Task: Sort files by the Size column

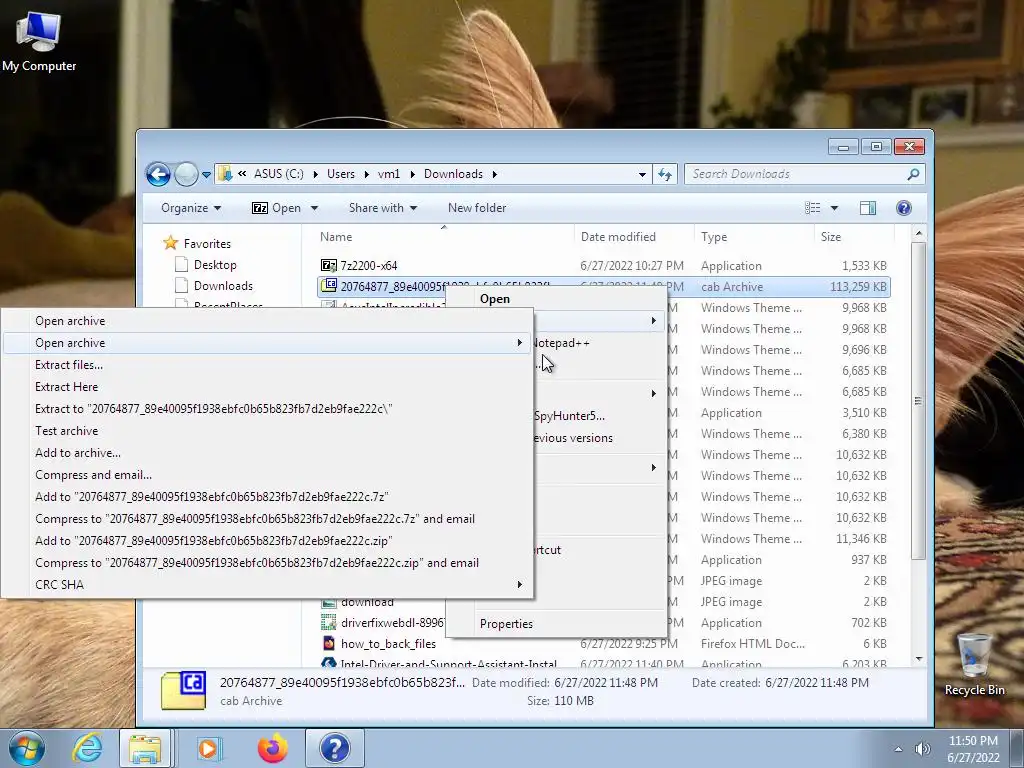Action: [854, 237]
